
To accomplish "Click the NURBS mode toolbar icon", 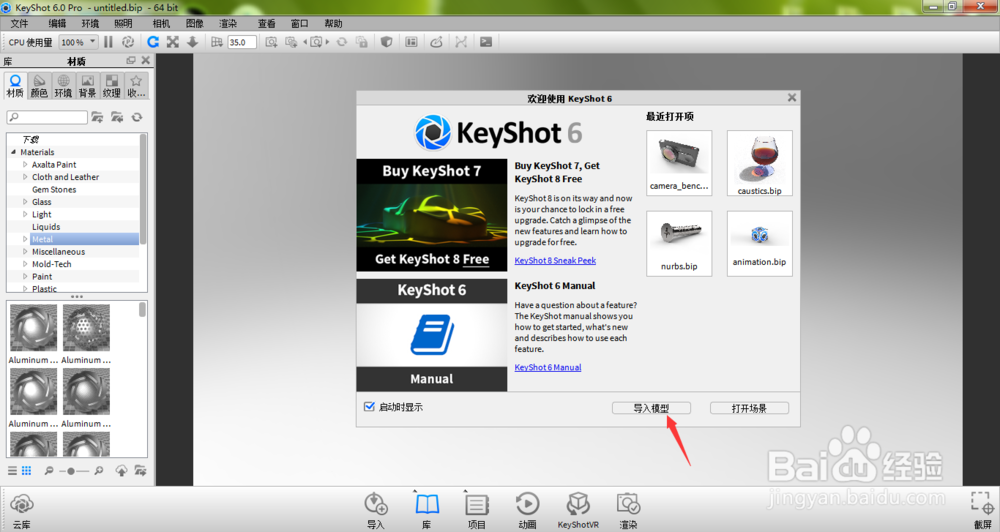I will 461,42.
